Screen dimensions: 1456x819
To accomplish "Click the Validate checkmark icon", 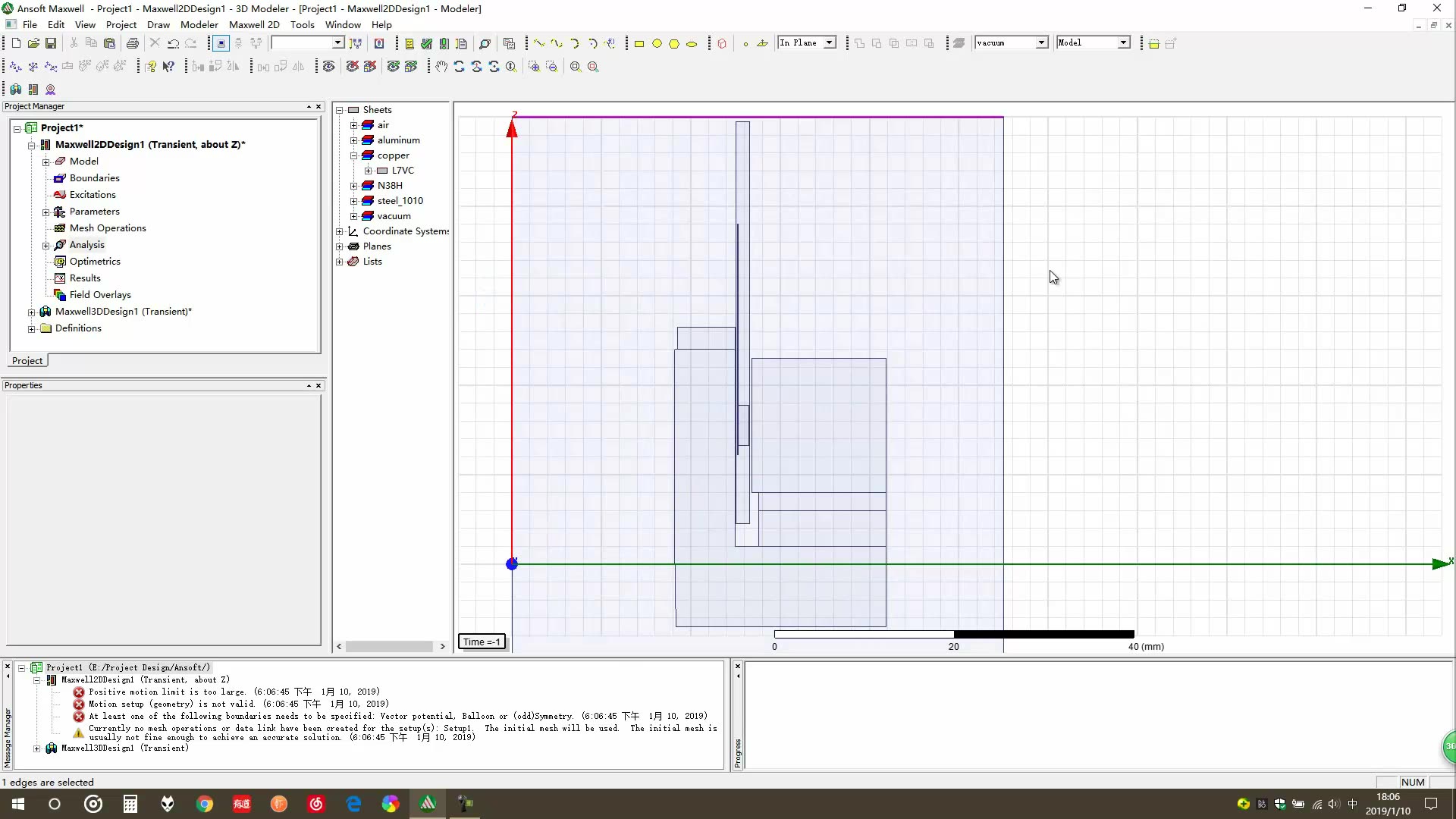I will click(x=426, y=43).
